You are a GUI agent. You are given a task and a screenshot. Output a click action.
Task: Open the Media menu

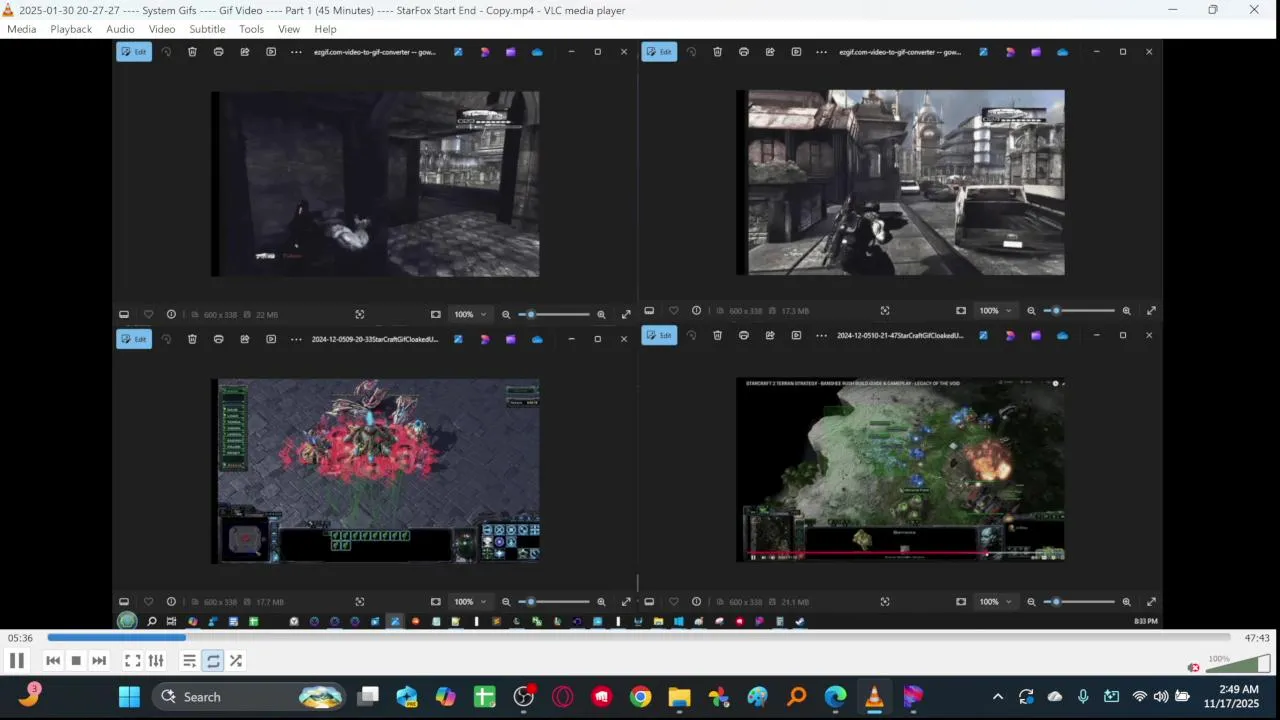coord(21,29)
